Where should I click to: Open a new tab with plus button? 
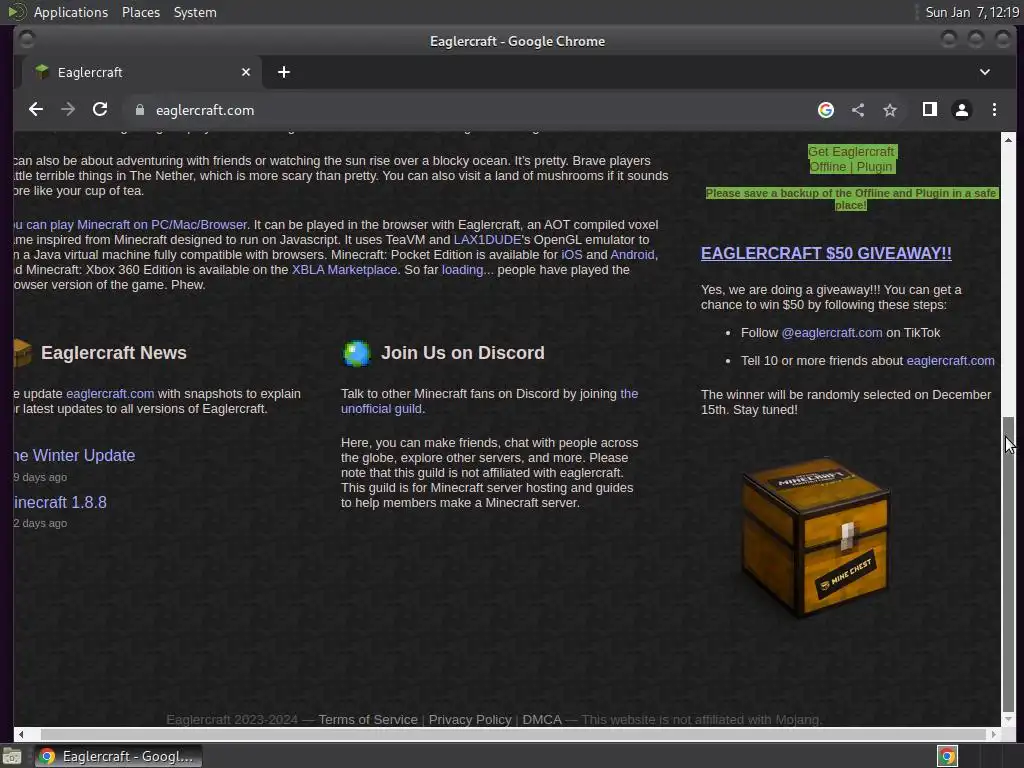pyautogui.click(x=283, y=72)
